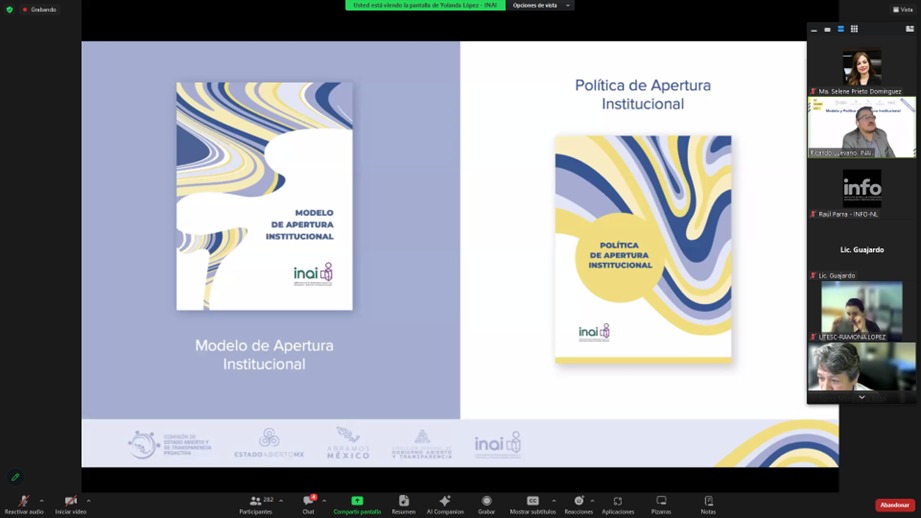
Task: Select Lic. Guajardo participant tile
Action: click(862, 250)
